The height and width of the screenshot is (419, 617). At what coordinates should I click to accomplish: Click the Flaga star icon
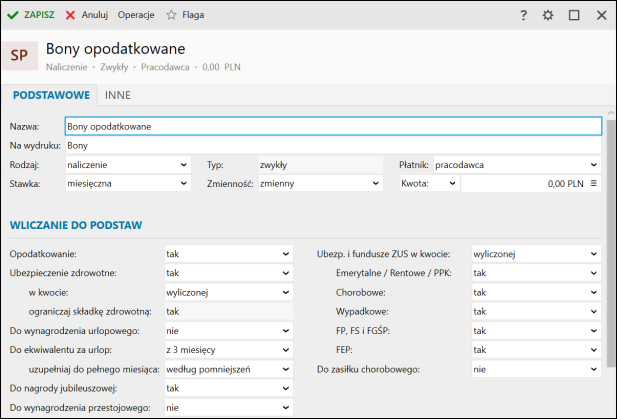tap(171, 15)
